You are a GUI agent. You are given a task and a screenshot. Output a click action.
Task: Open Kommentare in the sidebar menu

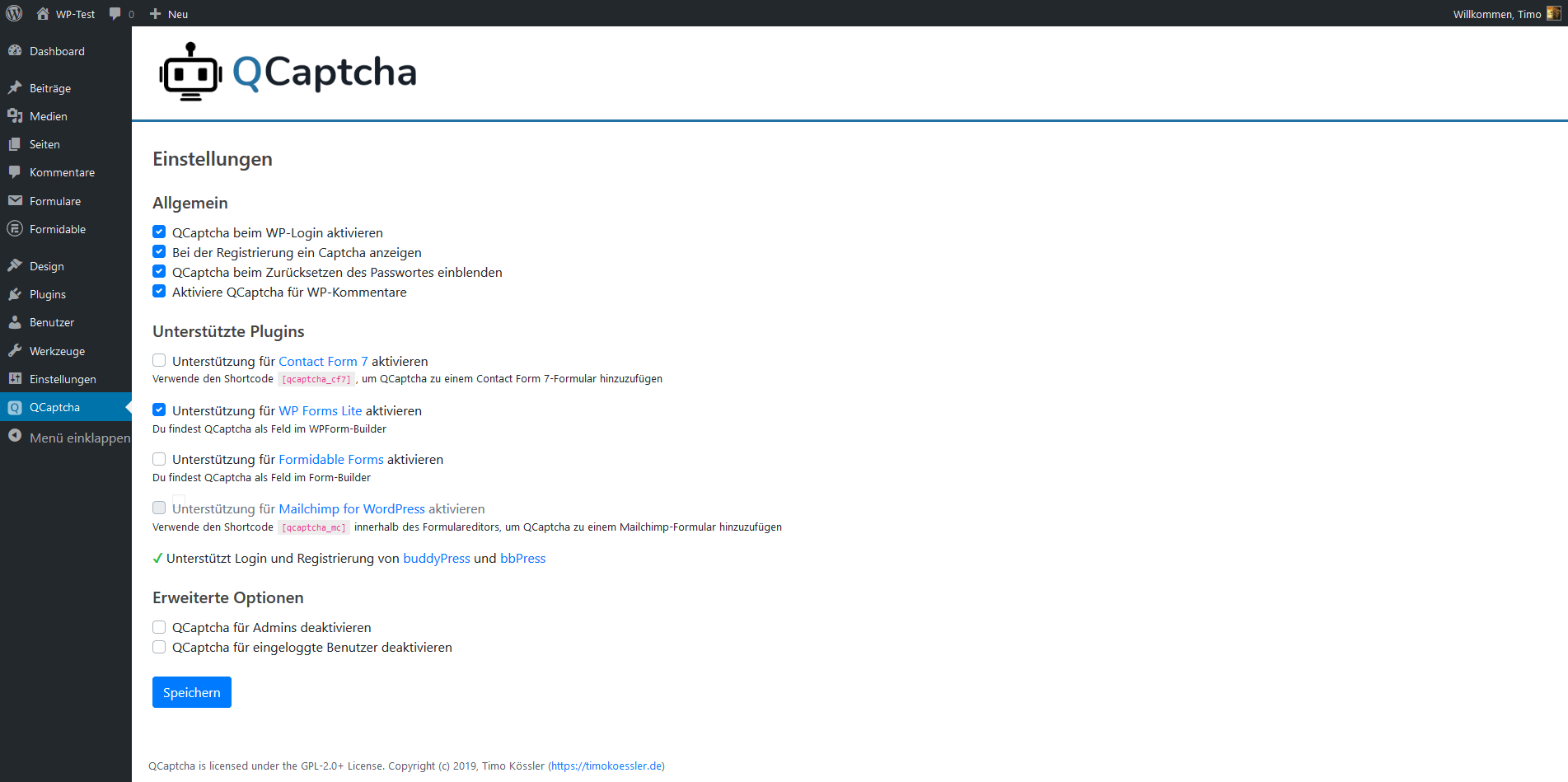(x=66, y=172)
